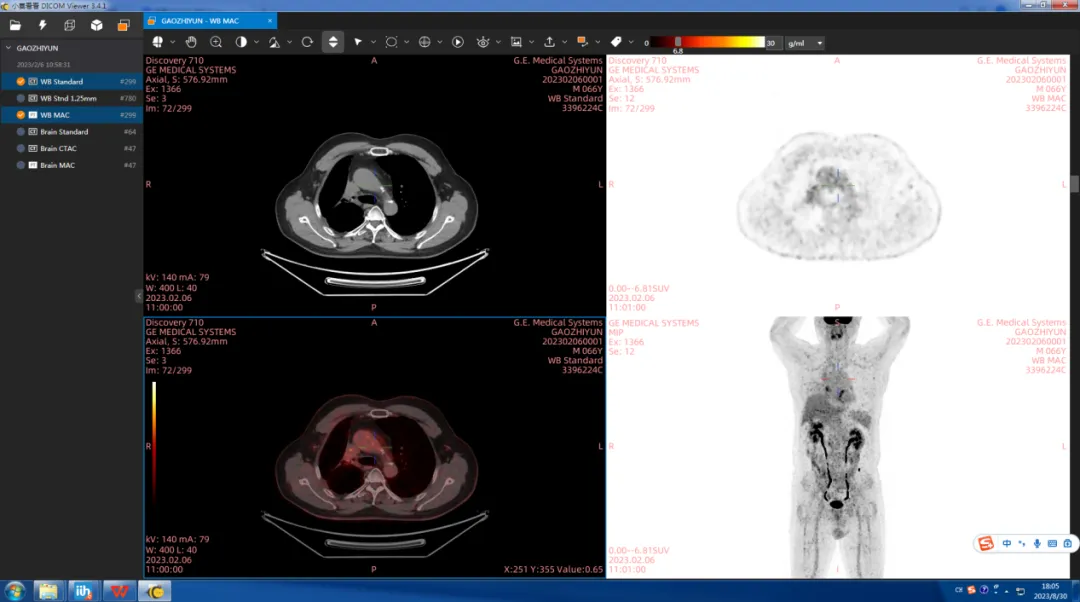Select the axial CT viewport image
Image resolution: width=1080 pixels, height=602 pixels.
click(x=374, y=185)
